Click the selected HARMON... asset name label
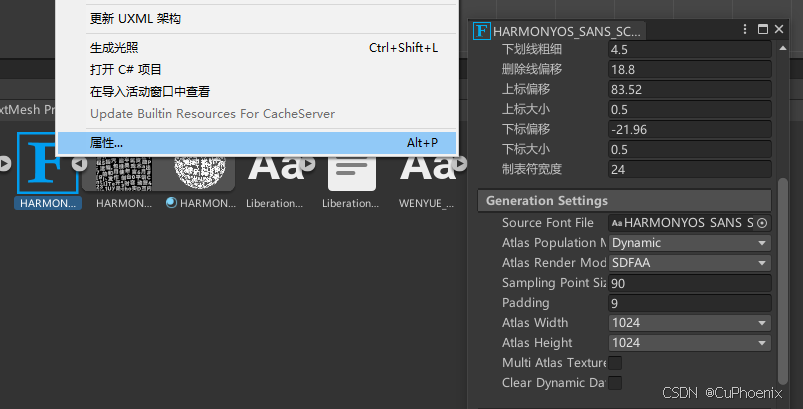This screenshot has width=803, height=409. pos(48,203)
